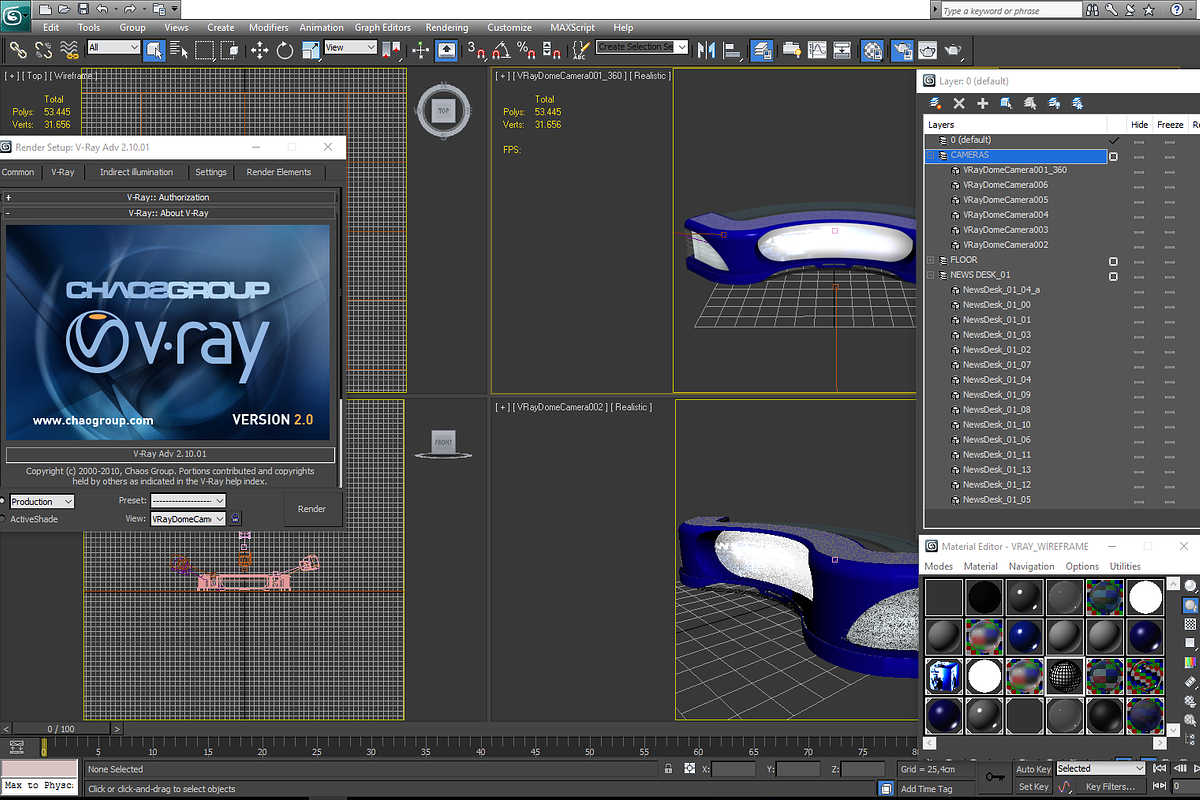Open Create Selection Set dropdown
The image size is (1200, 800).
pyautogui.click(x=642, y=47)
